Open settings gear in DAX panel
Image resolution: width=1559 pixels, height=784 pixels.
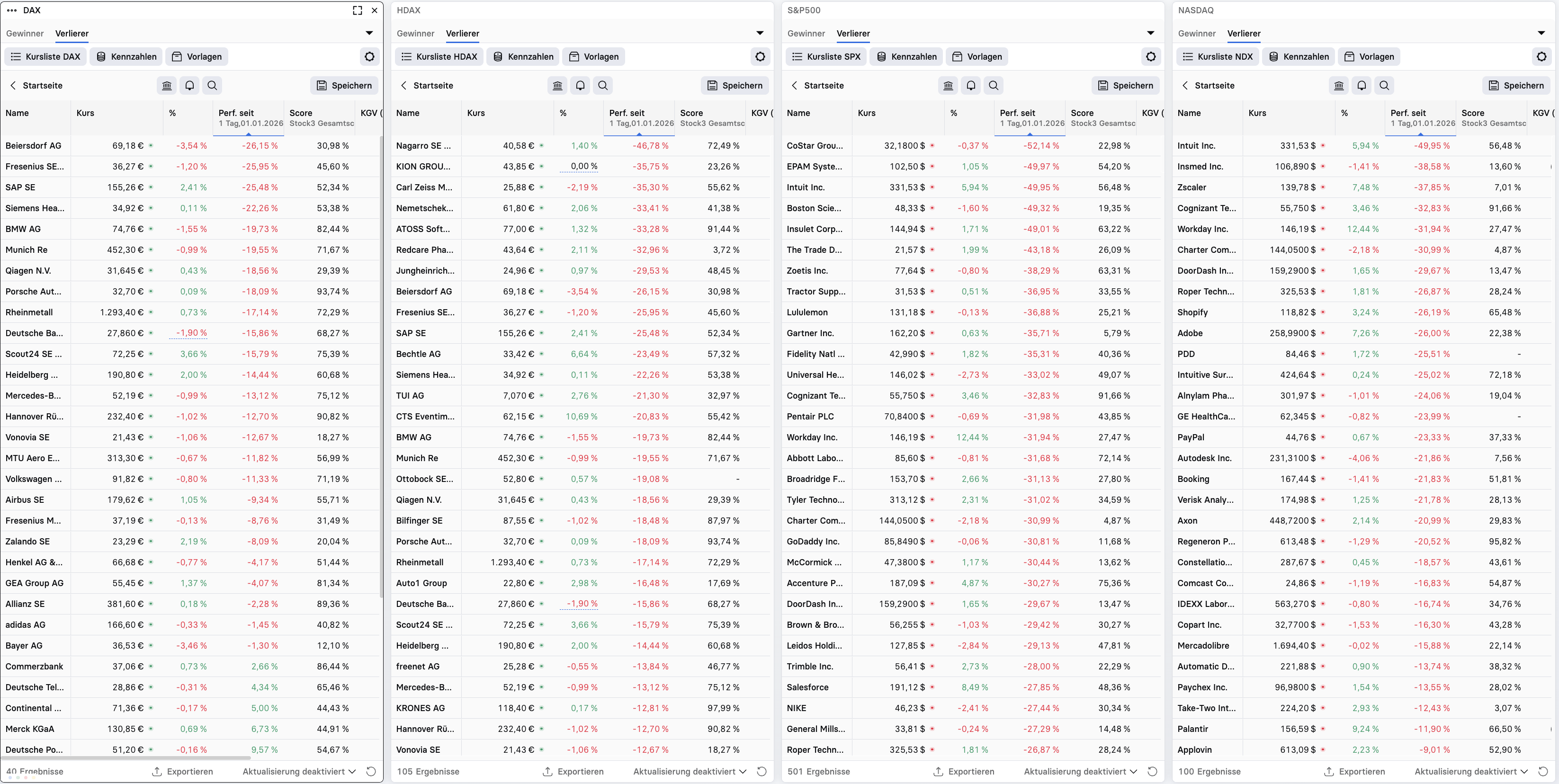pos(369,57)
